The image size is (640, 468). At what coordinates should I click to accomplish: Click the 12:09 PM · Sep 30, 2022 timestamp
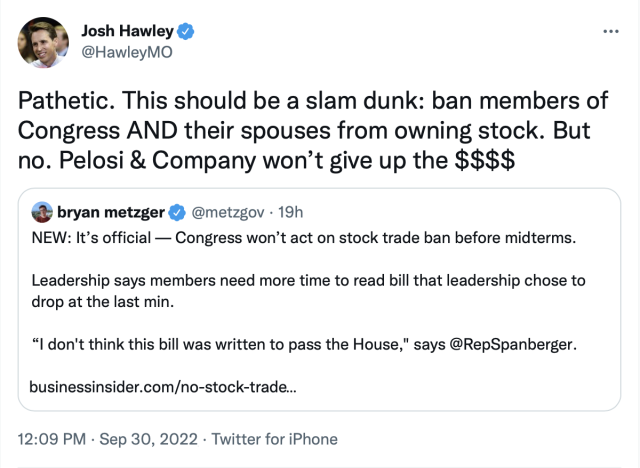[x=111, y=439]
